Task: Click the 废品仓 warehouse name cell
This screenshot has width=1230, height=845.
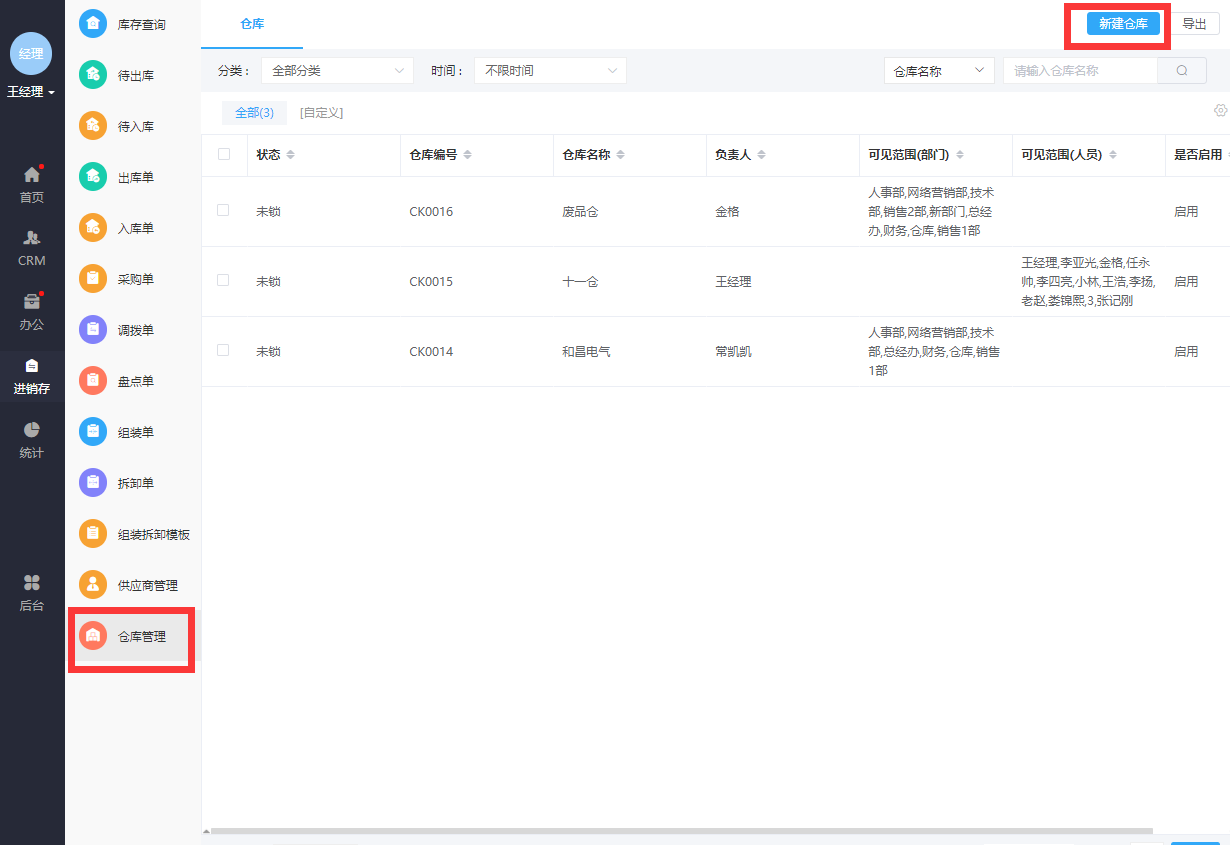Action: point(580,212)
